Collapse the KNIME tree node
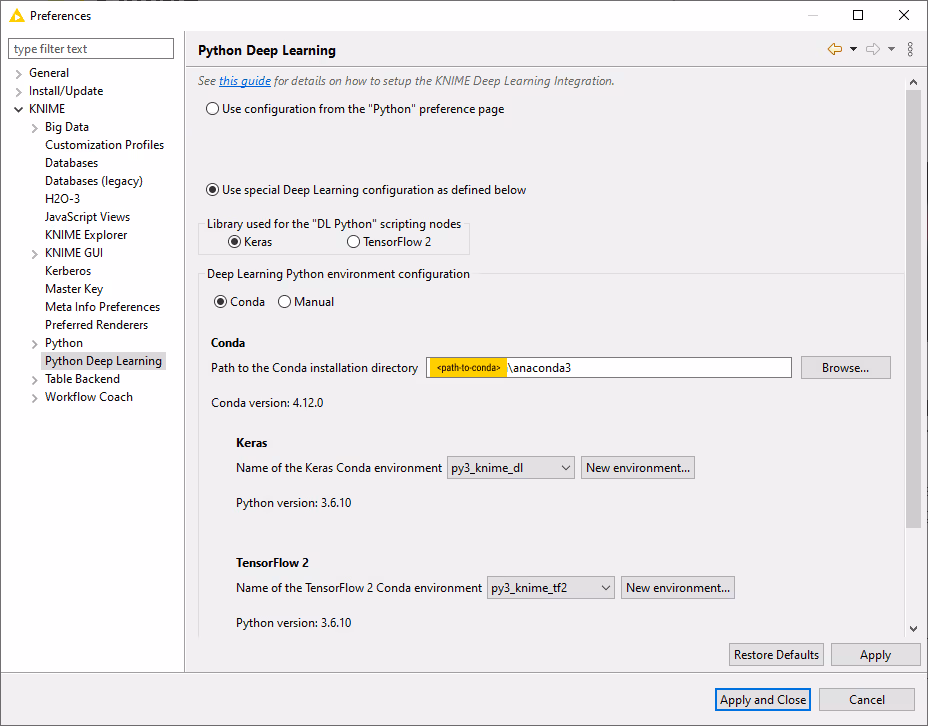This screenshot has width=928, height=726. click(18, 109)
